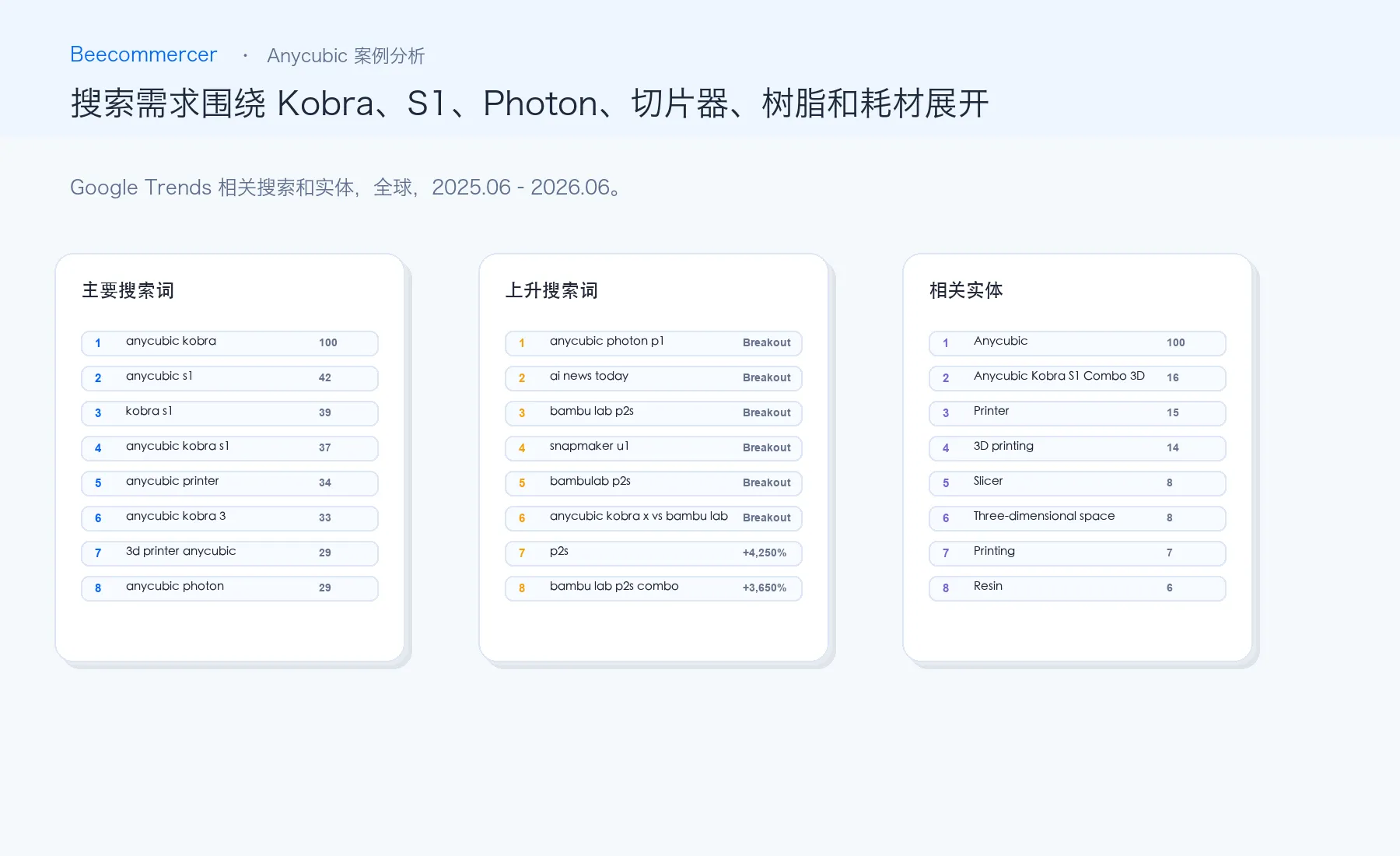Click the '+3,650%' growth value
Screen dimensions: 1400x856
765,588
